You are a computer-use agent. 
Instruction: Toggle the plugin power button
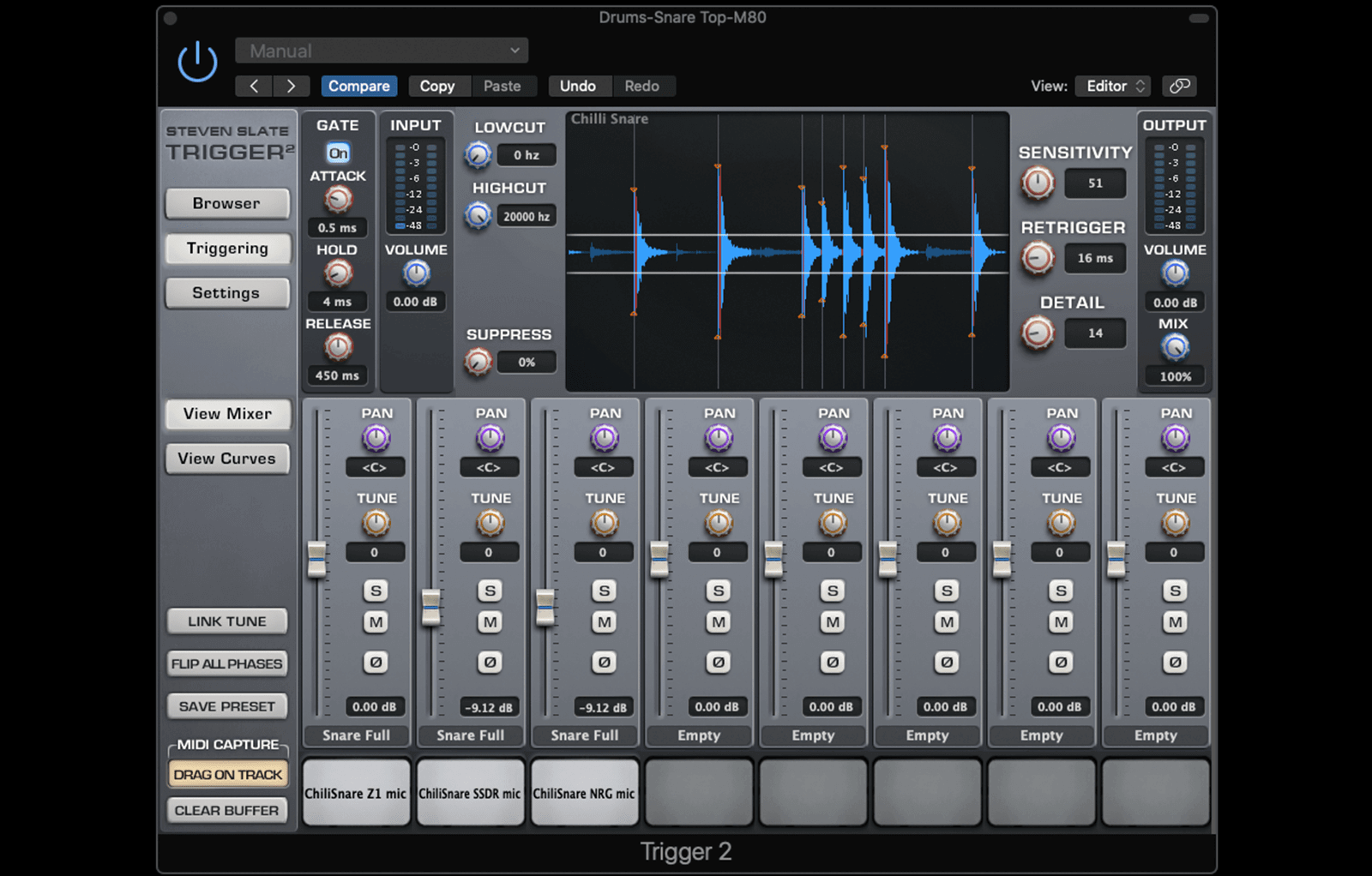coord(197,62)
